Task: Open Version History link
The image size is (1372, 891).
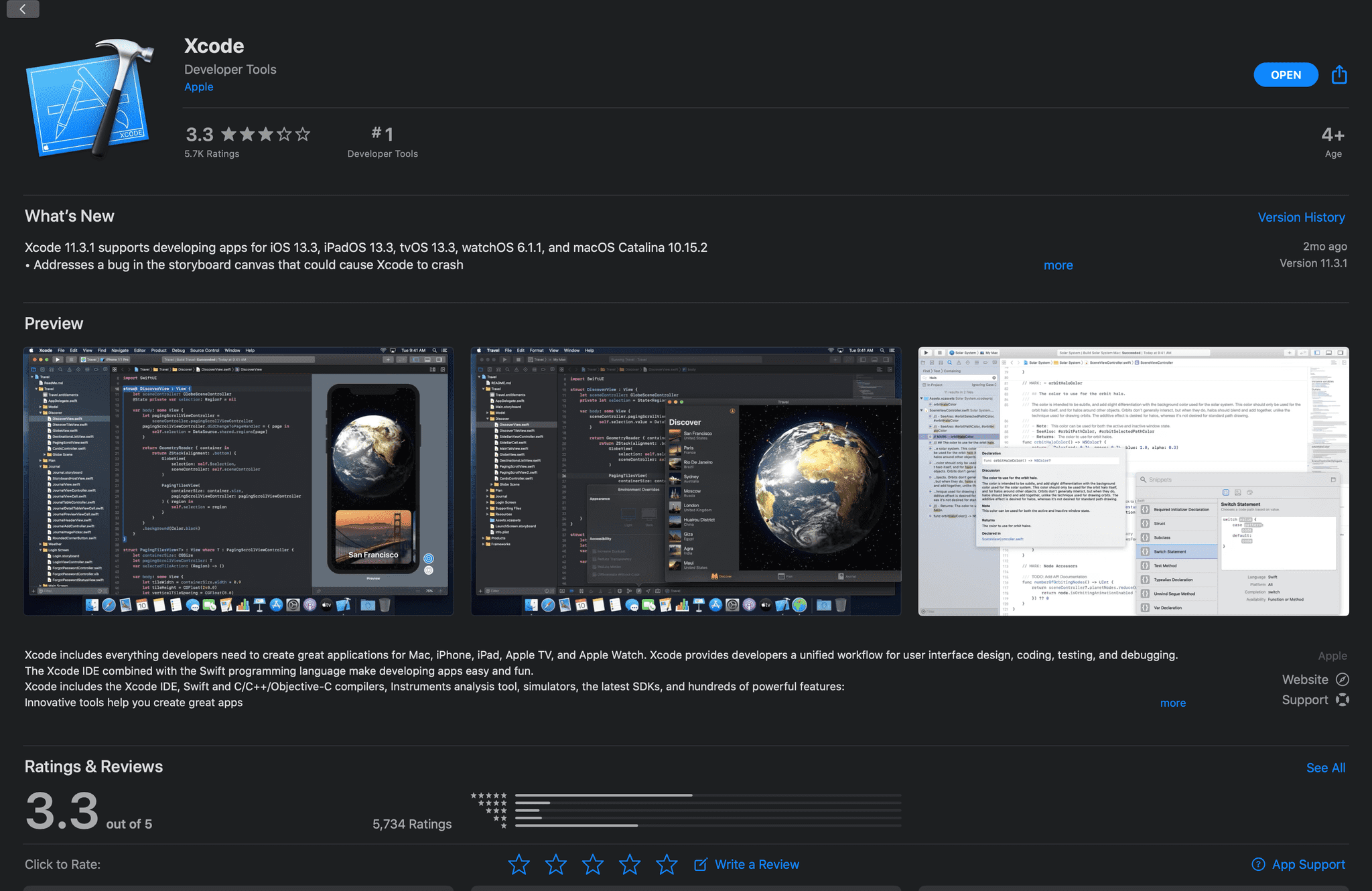Action: click(1302, 214)
